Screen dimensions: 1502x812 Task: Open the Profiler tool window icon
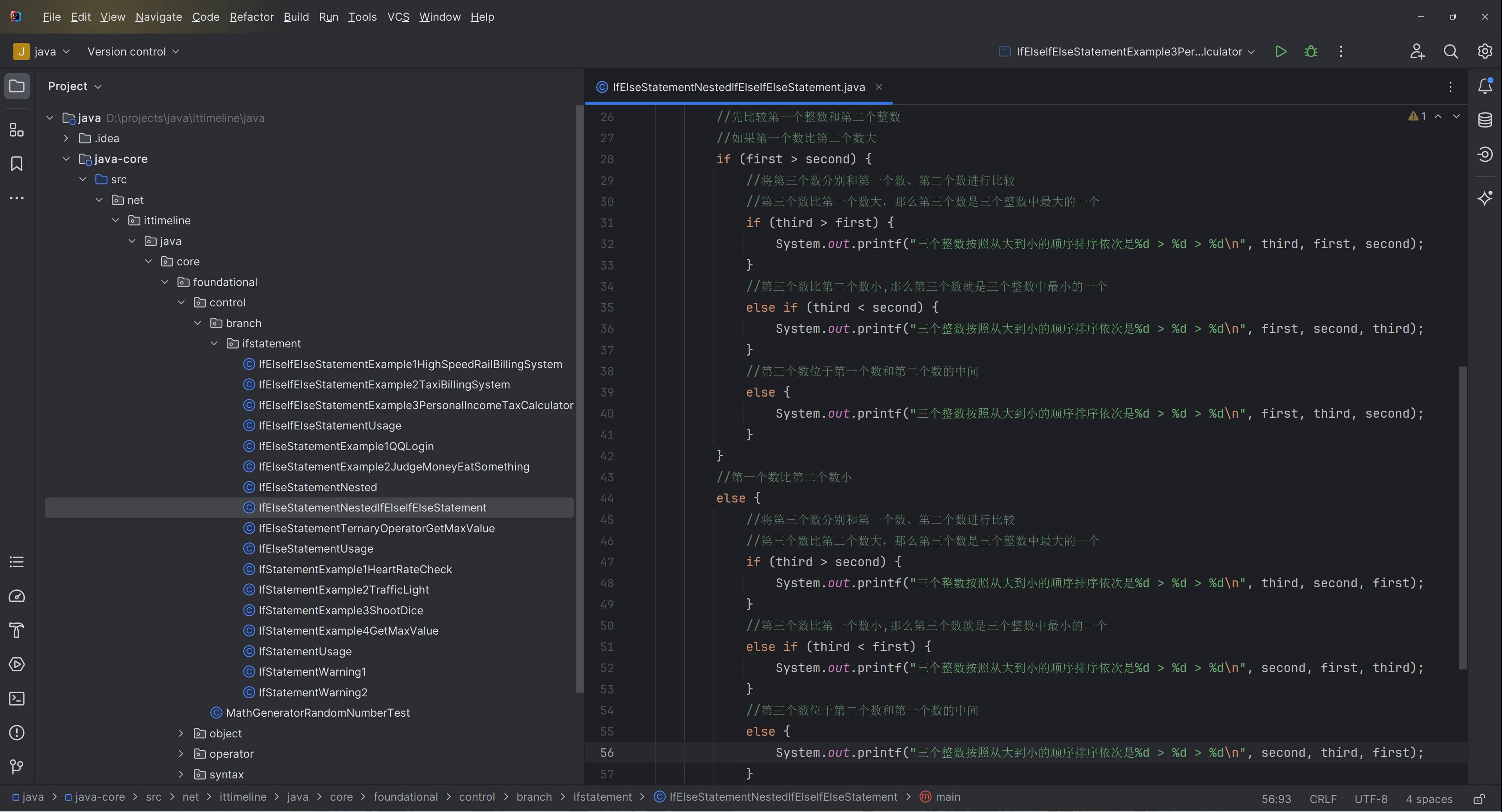pos(17,596)
